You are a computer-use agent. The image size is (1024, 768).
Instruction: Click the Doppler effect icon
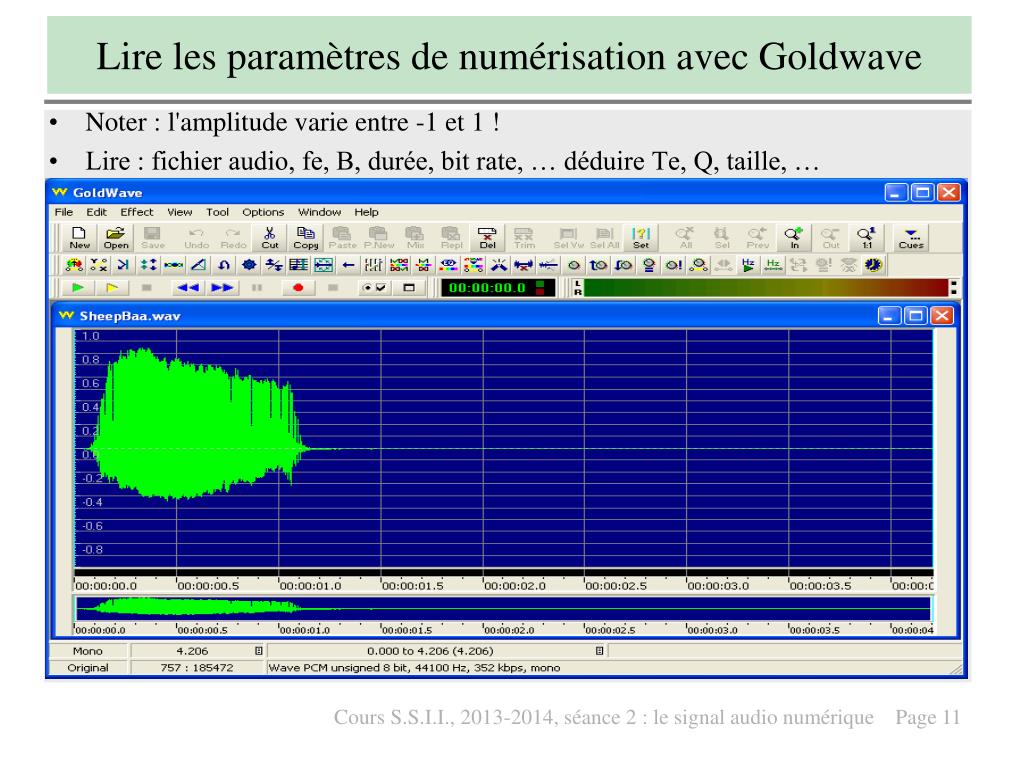click(74, 264)
